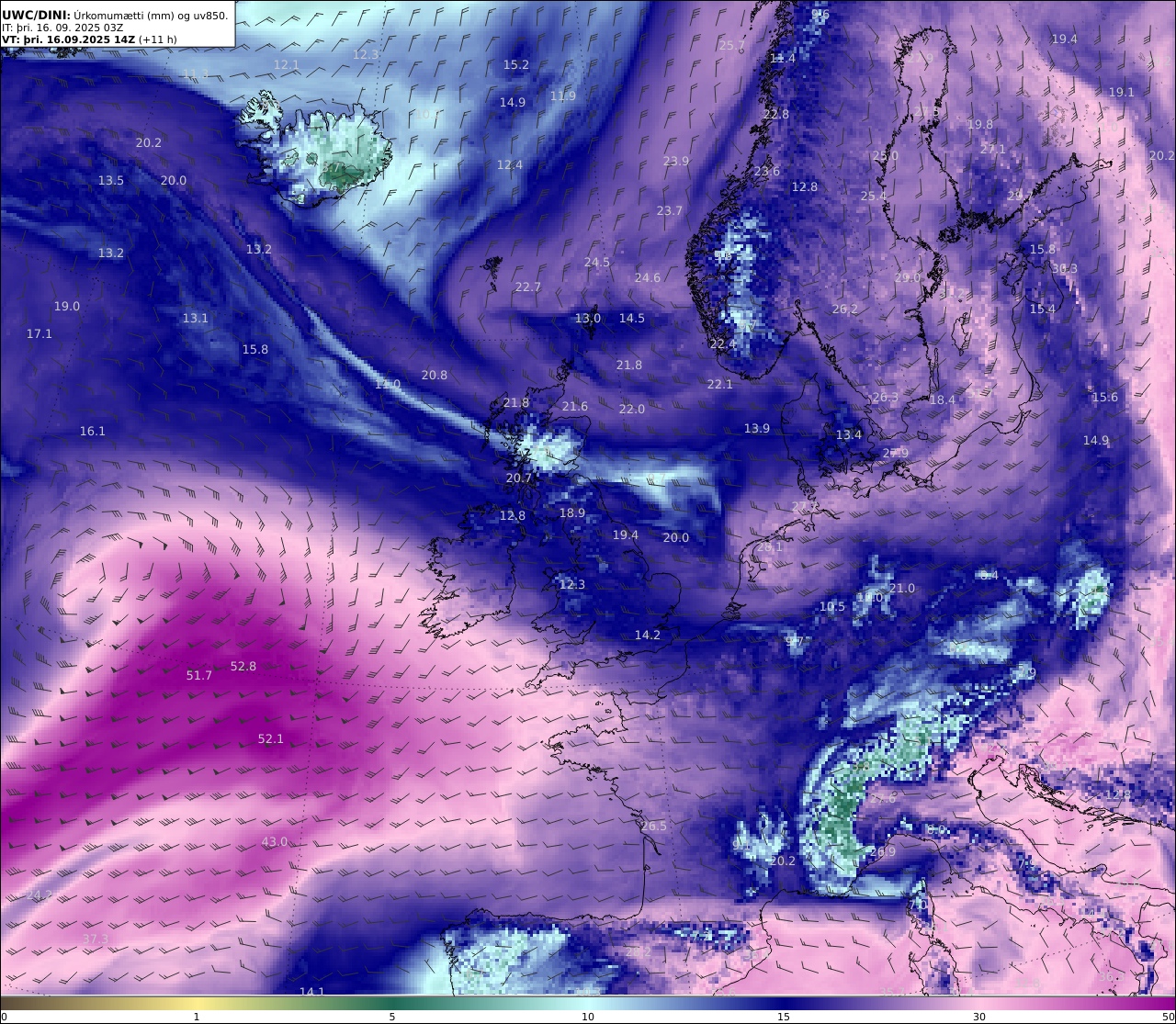Click the 15.4 value label

click(x=1043, y=309)
